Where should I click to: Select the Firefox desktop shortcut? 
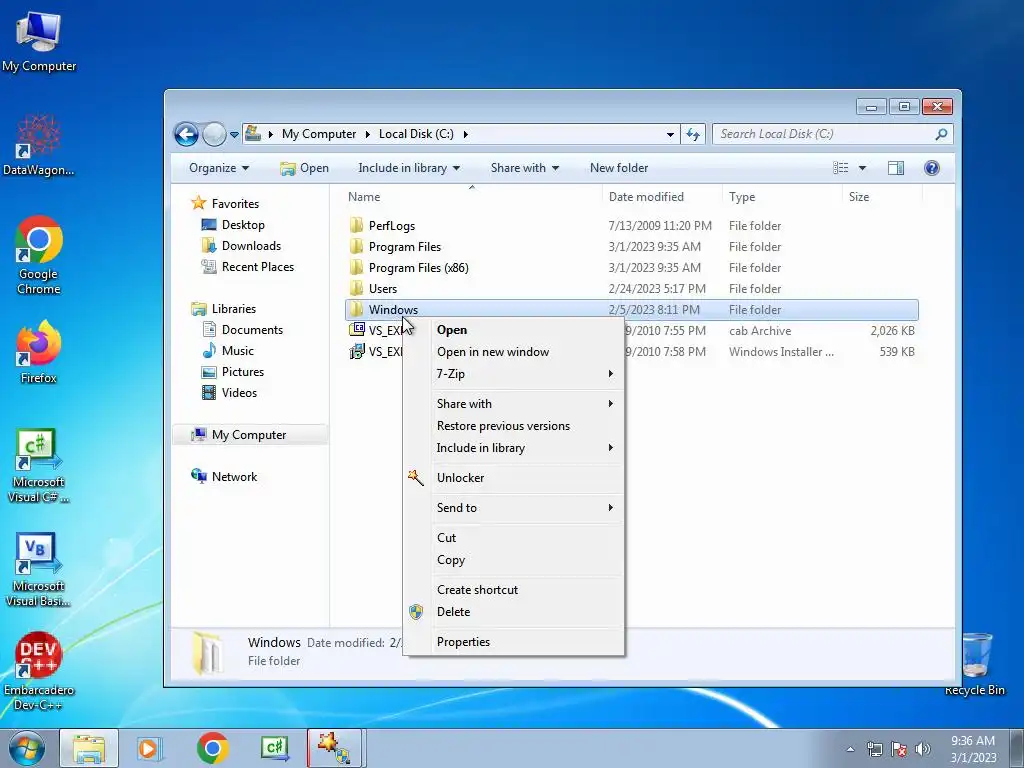tap(39, 352)
